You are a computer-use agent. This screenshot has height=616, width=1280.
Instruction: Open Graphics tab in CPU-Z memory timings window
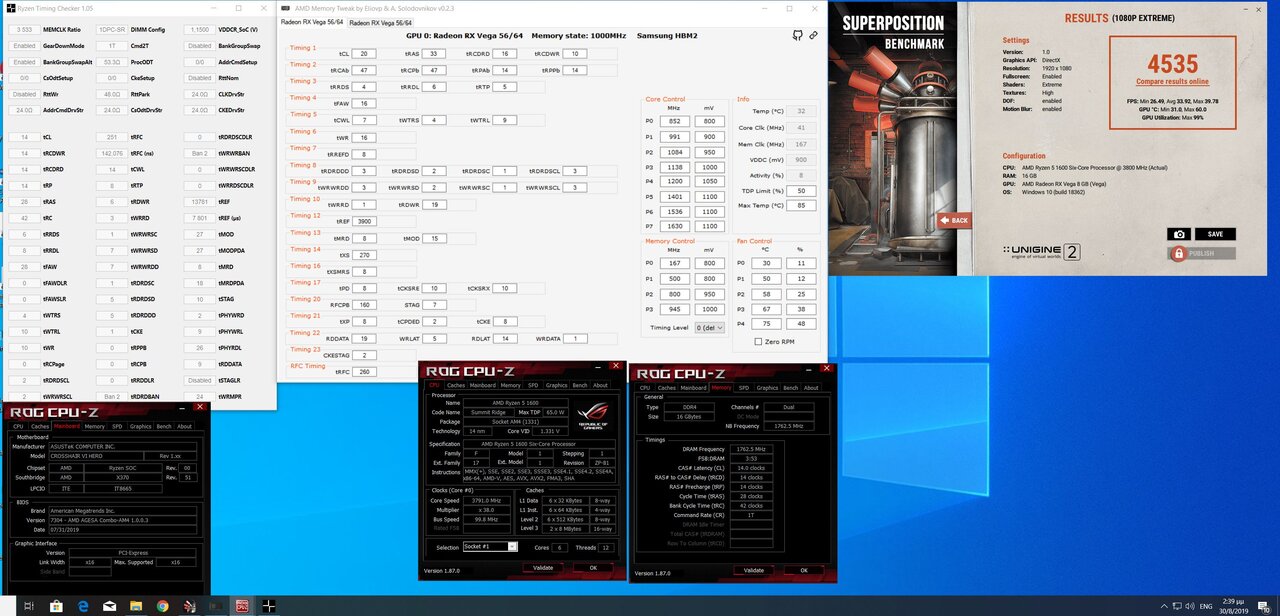point(767,388)
